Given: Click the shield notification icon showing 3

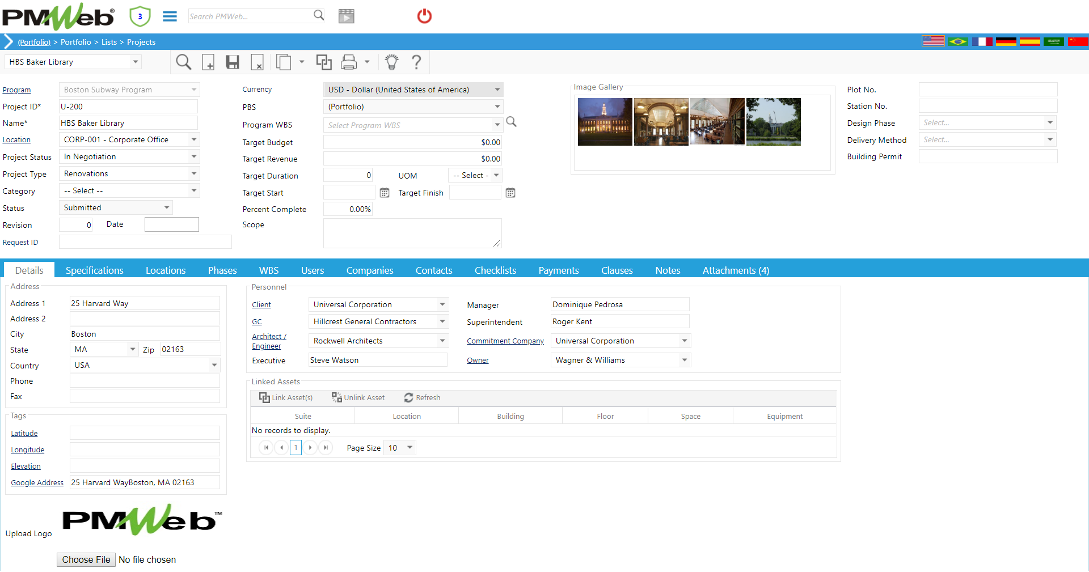Looking at the screenshot, I should pos(140,16).
